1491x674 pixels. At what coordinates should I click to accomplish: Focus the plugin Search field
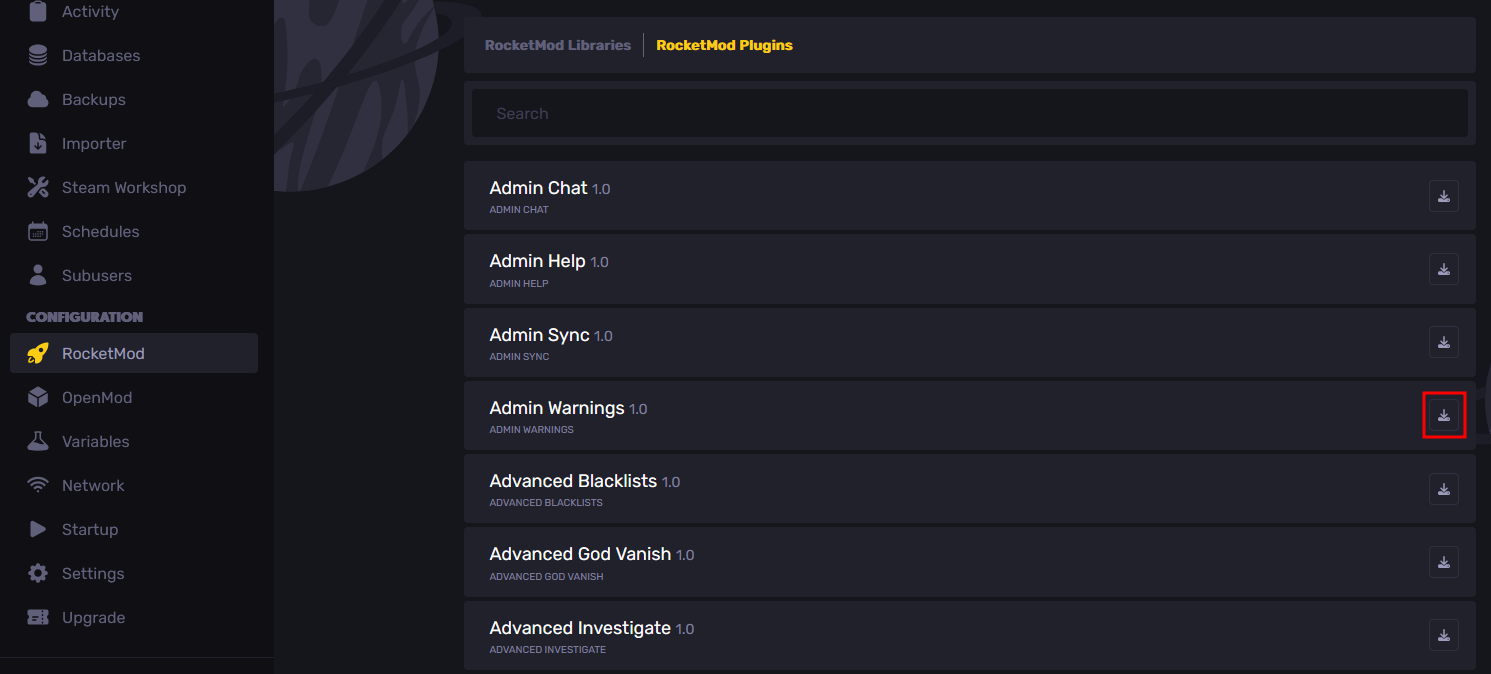[x=969, y=114]
